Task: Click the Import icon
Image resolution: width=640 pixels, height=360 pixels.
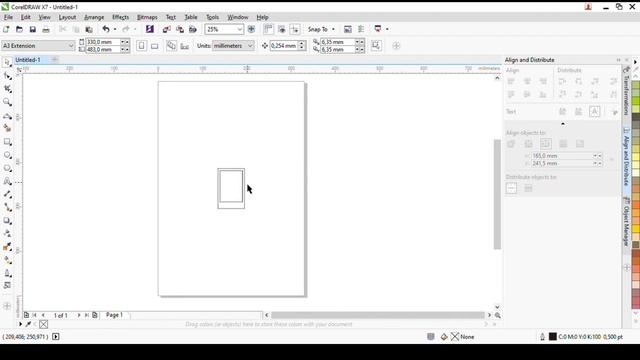Action: pyautogui.click(x=167, y=29)
